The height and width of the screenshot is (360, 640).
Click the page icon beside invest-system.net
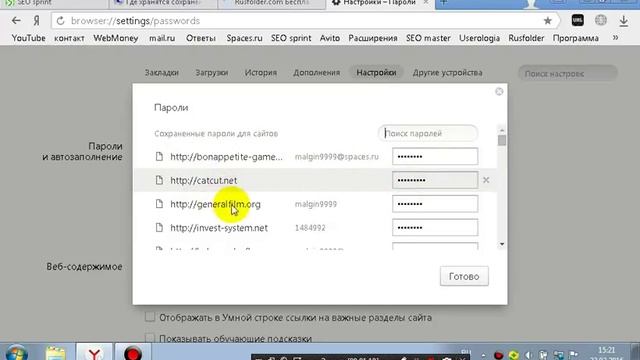159,227
